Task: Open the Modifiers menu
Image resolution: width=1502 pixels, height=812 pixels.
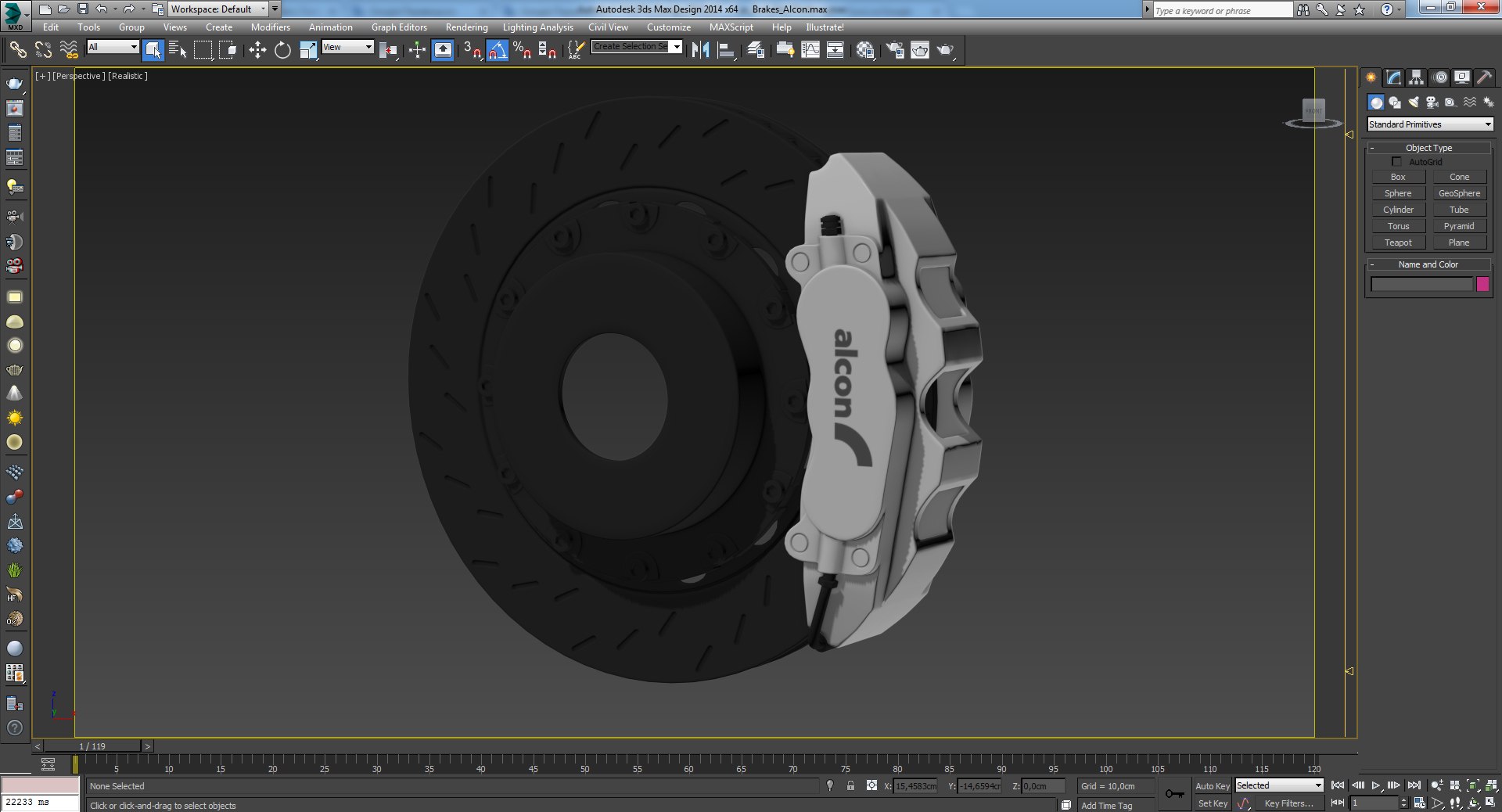Action: (271, 27)
